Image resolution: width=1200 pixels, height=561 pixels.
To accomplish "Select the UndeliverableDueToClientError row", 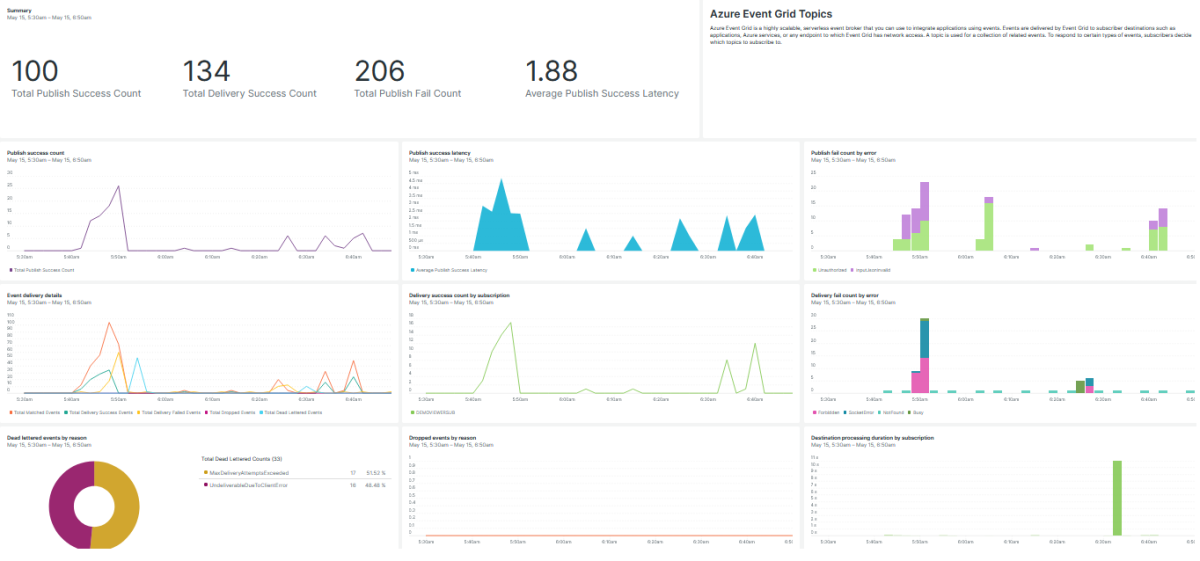I will (x=293, y=484).
